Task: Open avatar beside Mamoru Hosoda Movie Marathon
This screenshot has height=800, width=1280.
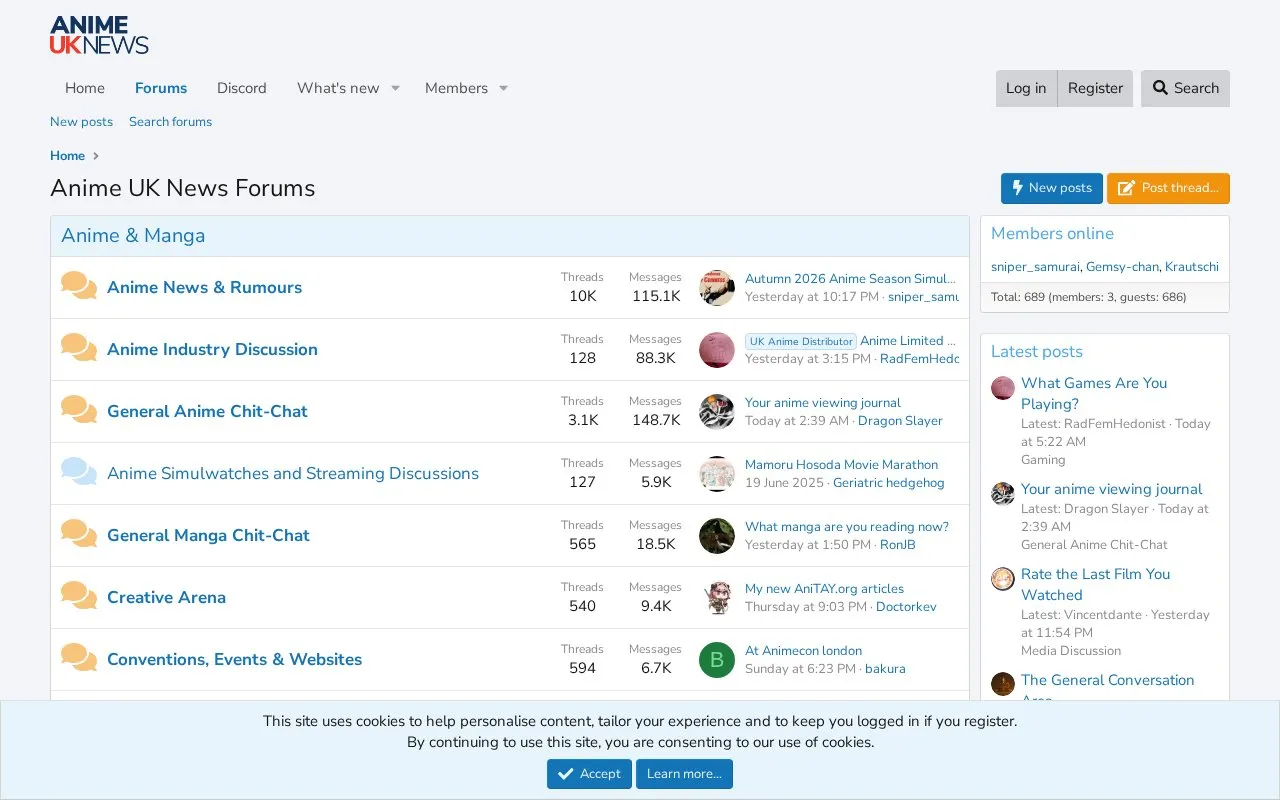Action: tap(717, 474)
